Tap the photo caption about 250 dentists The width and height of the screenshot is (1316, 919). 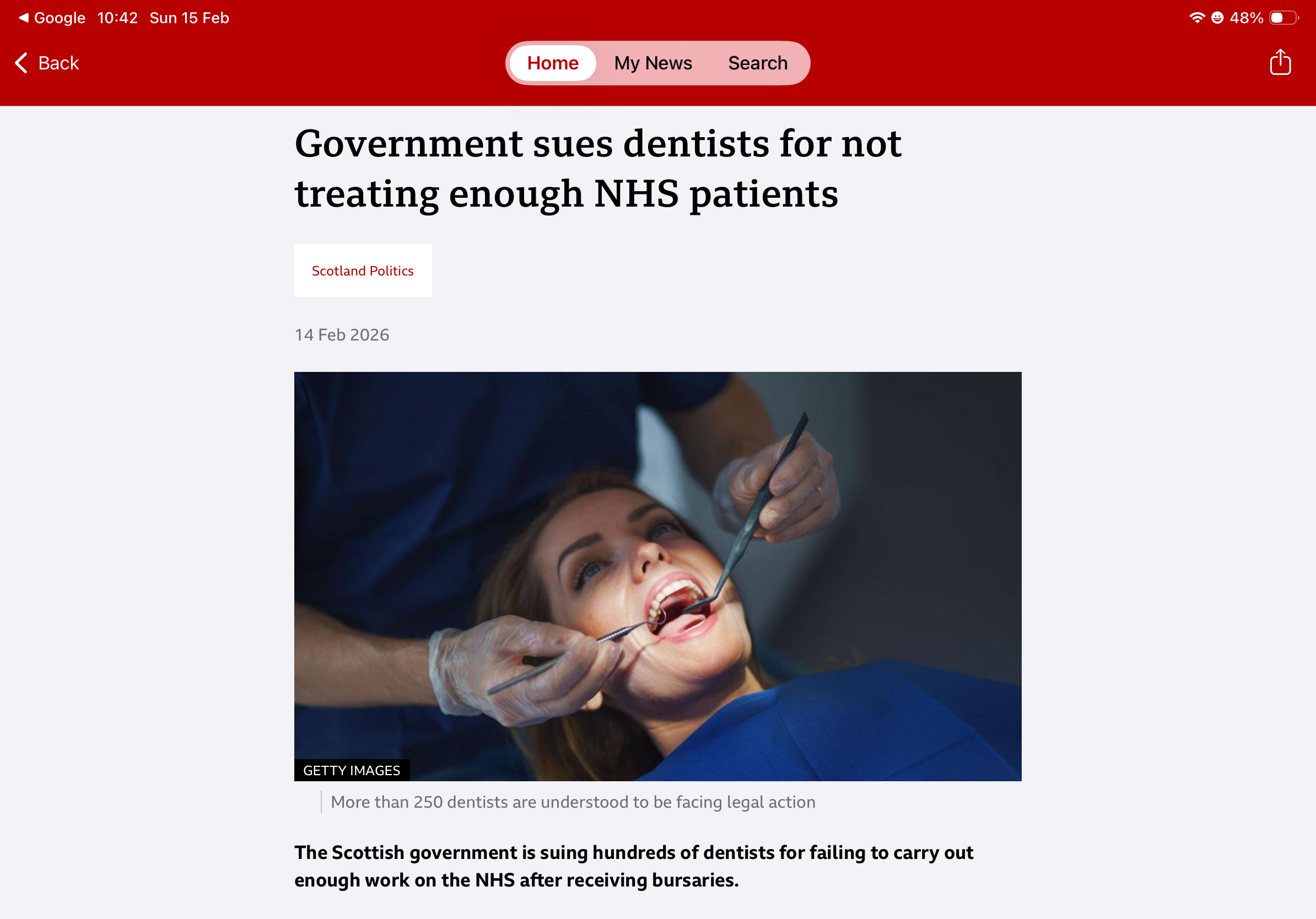[573, 802]
